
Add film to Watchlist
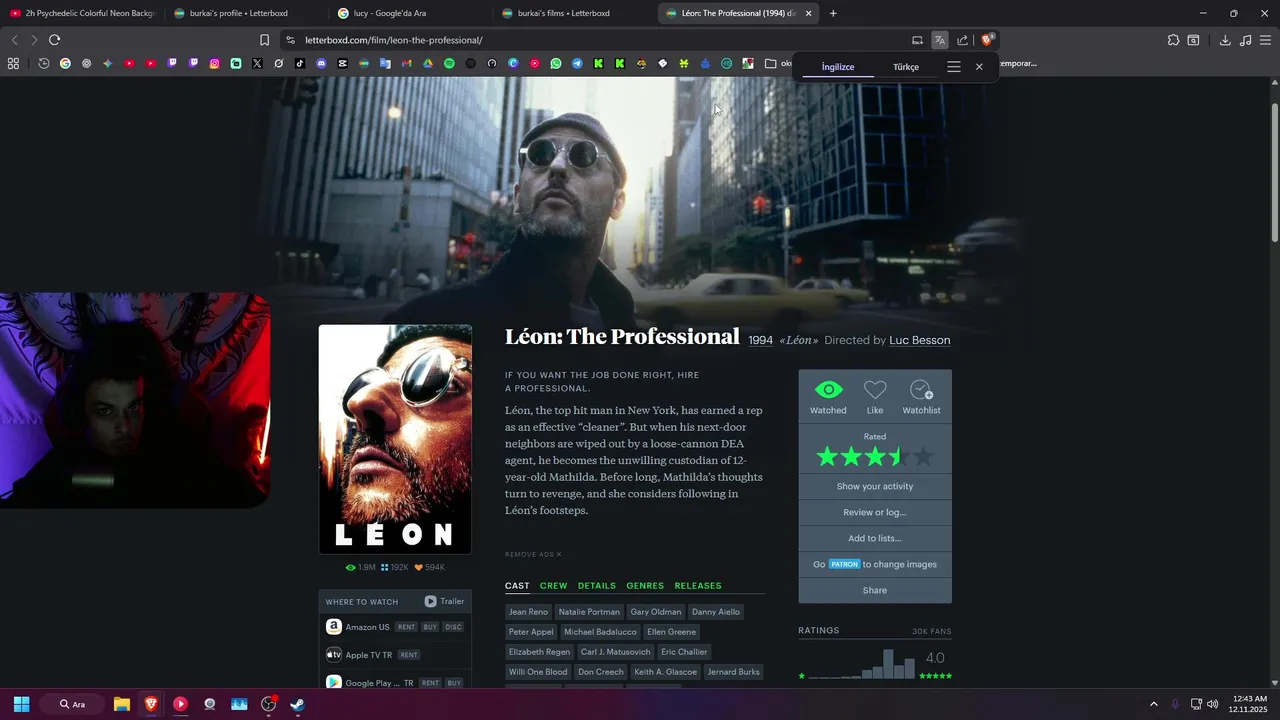click(x=921, y=390)
